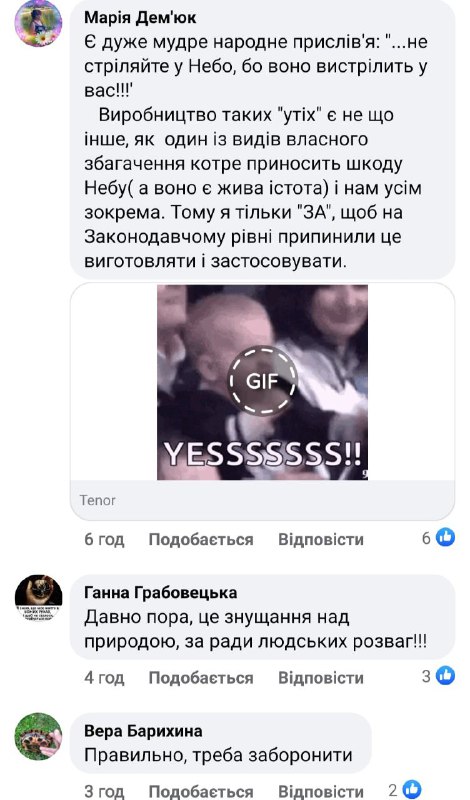Reply to Ганна Грабовецька via Відповісти
This screenshot has width=470, height=800.
point(320,678)
